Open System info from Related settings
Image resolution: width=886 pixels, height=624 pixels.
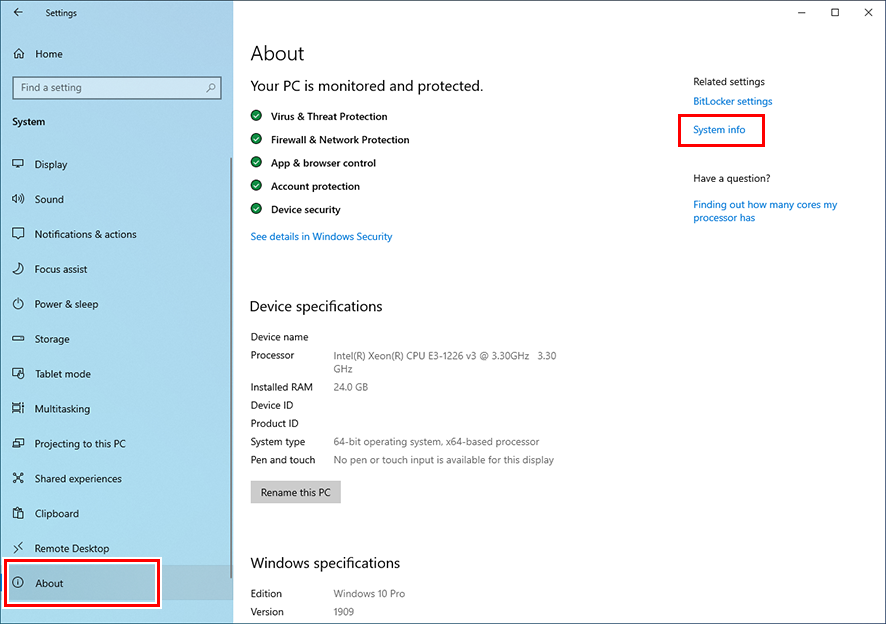point(720,129)
